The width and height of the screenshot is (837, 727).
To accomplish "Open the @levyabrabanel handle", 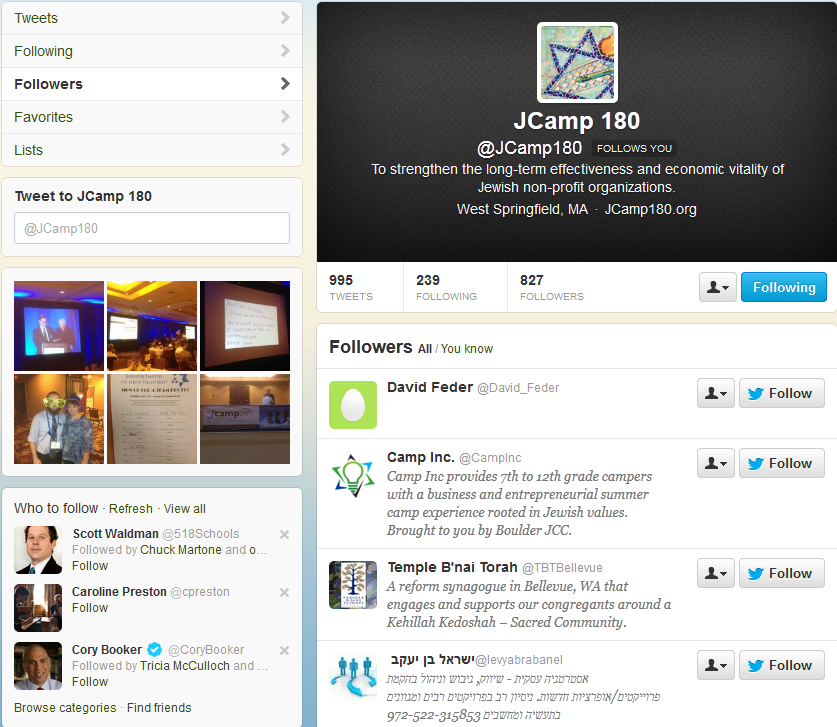I will 519,660.
